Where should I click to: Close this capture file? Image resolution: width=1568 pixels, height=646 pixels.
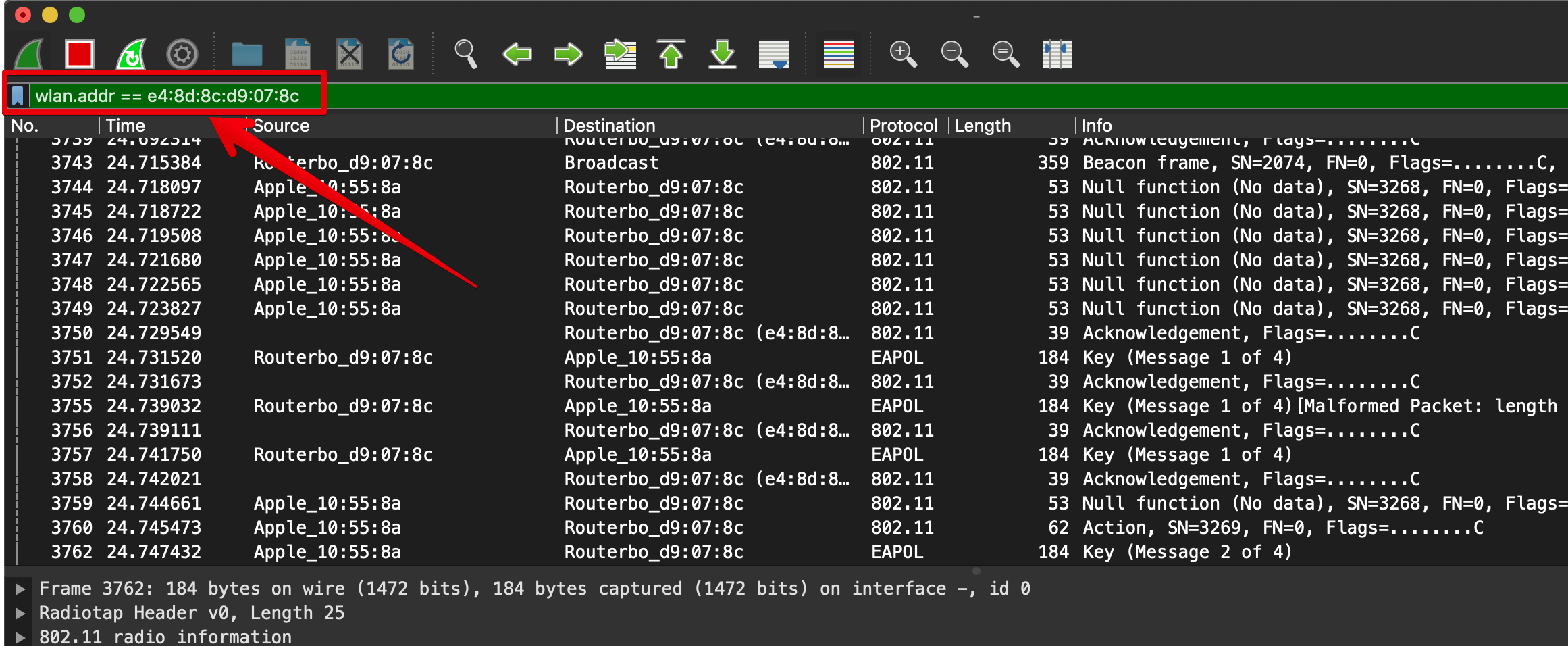[349, 54]
